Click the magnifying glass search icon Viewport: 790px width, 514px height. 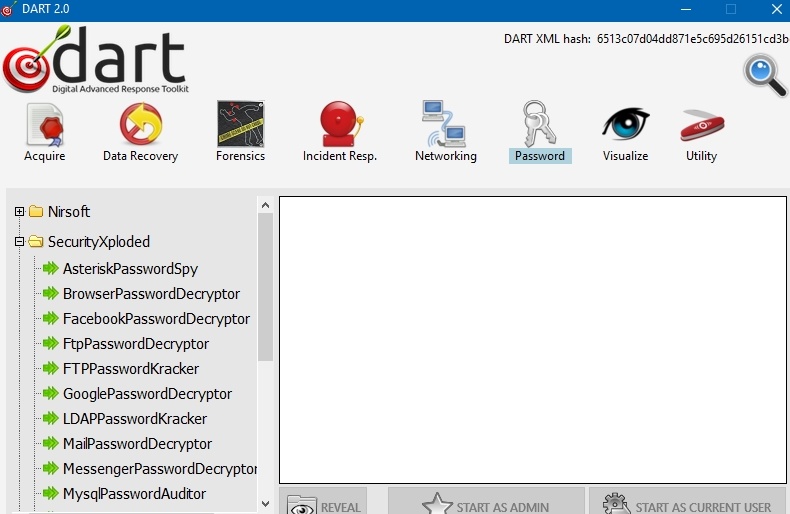point(765,75)
